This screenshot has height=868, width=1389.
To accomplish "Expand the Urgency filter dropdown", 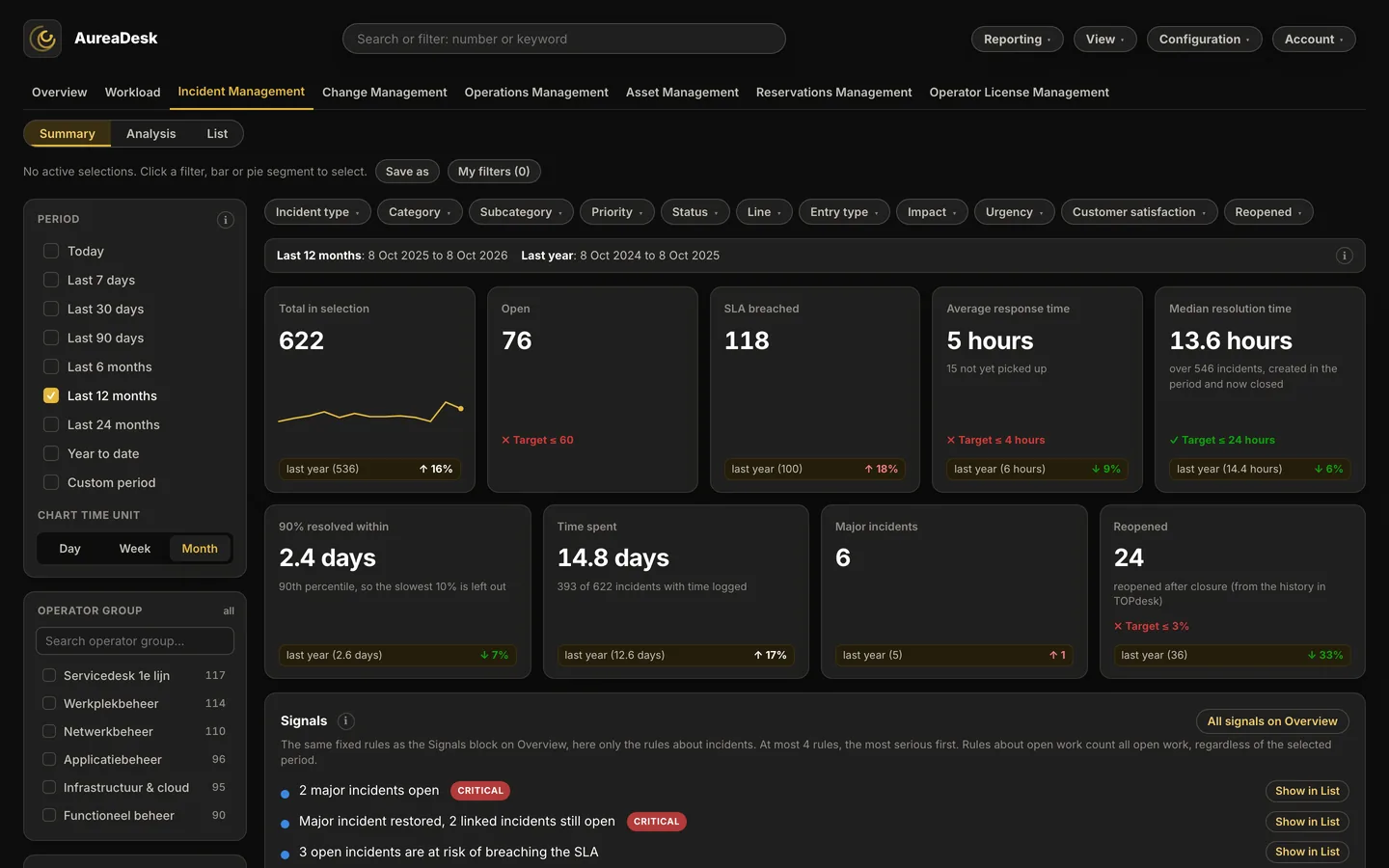I will pyautogui.click(x=1015, y=212).
